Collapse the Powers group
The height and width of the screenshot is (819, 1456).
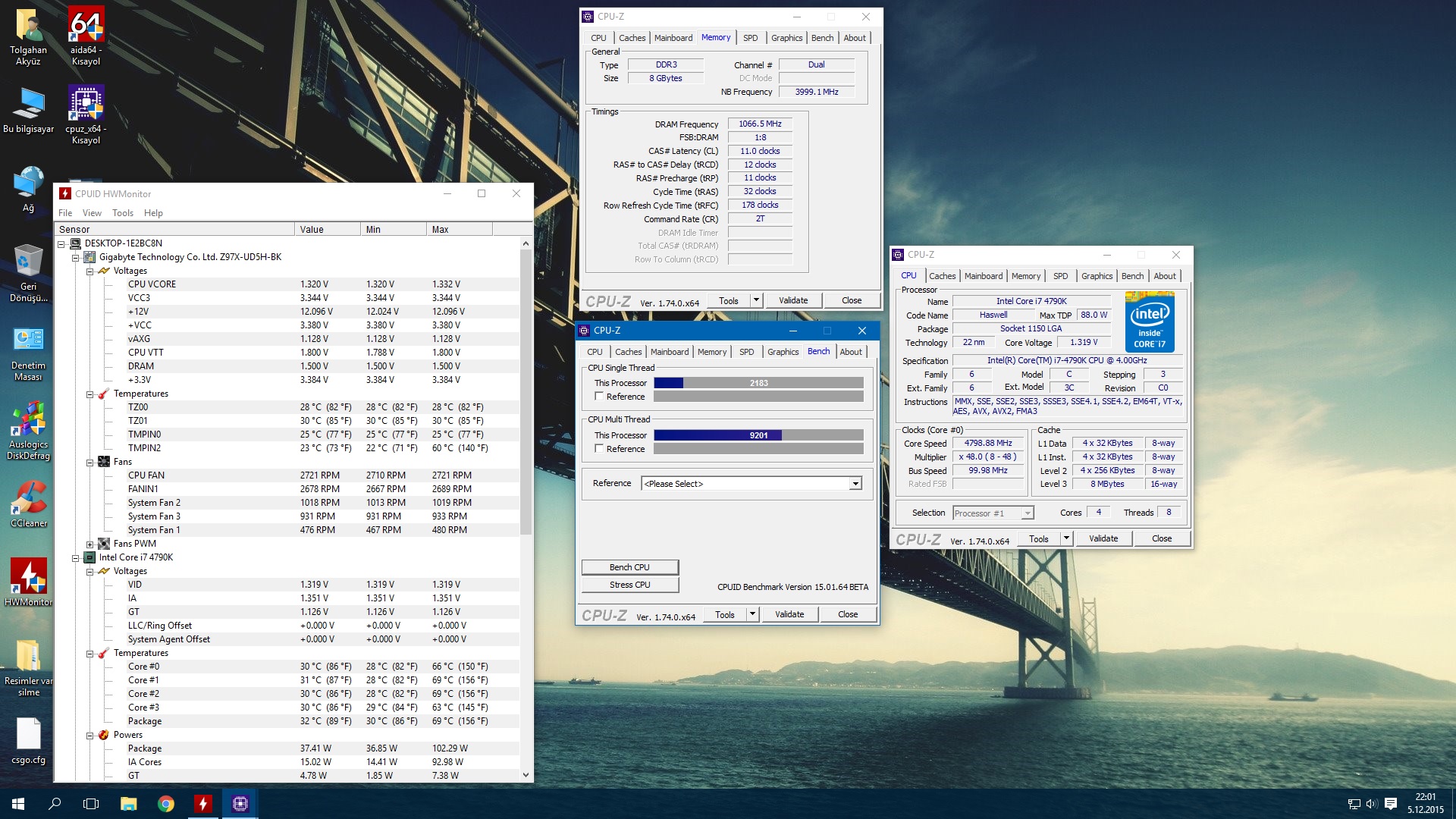pyautogui.click(x=89, y=735)
